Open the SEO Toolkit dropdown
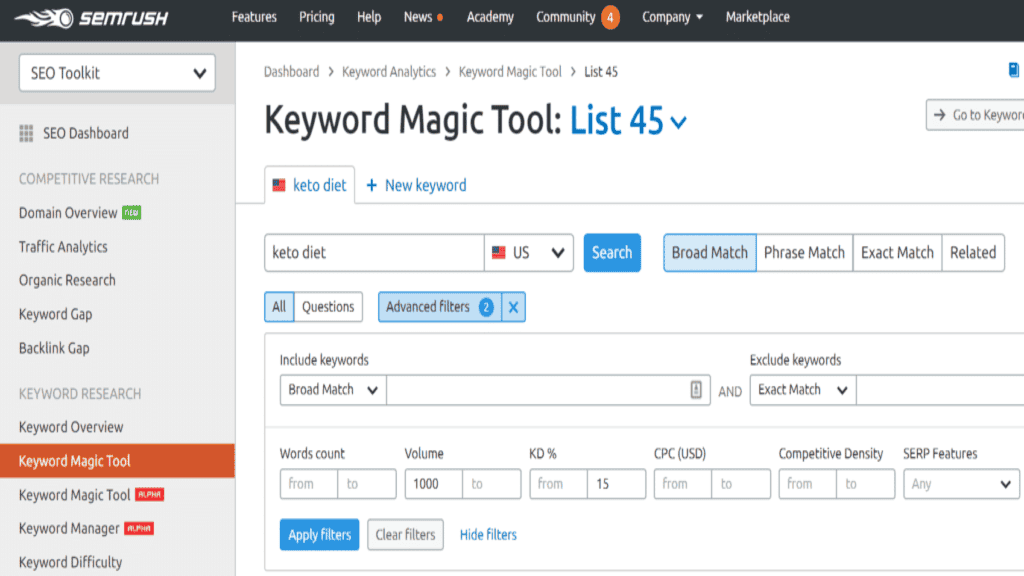Screen dimensions: 1024x576 [116, 73]
